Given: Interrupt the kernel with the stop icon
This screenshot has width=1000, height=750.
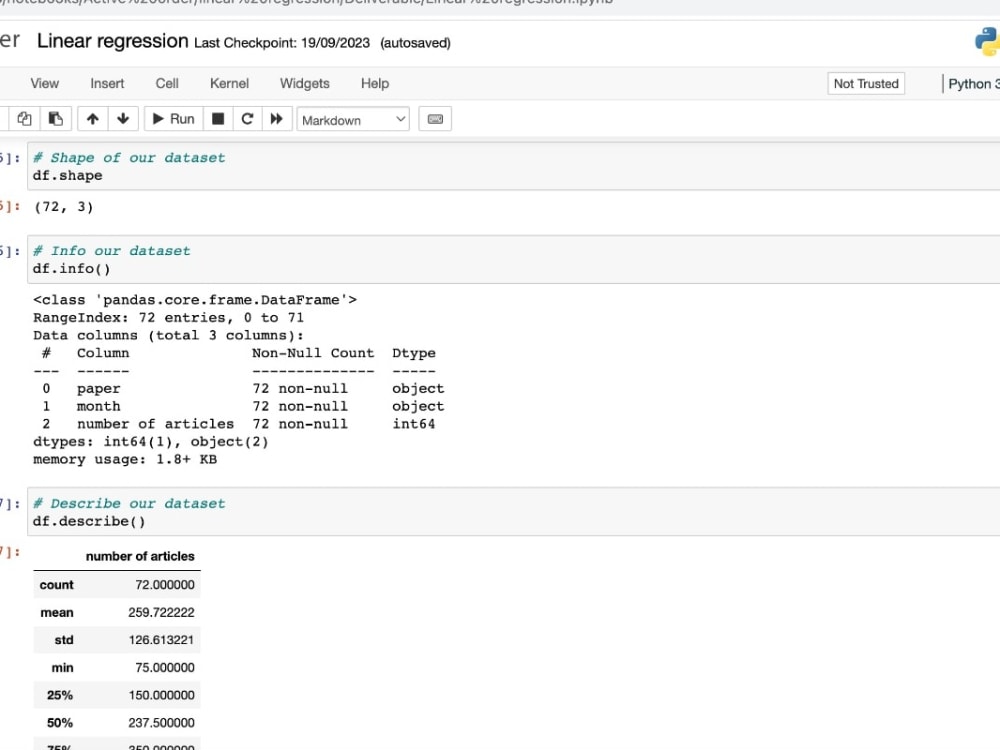Looking at the screenshot, I should pos(218,119).
